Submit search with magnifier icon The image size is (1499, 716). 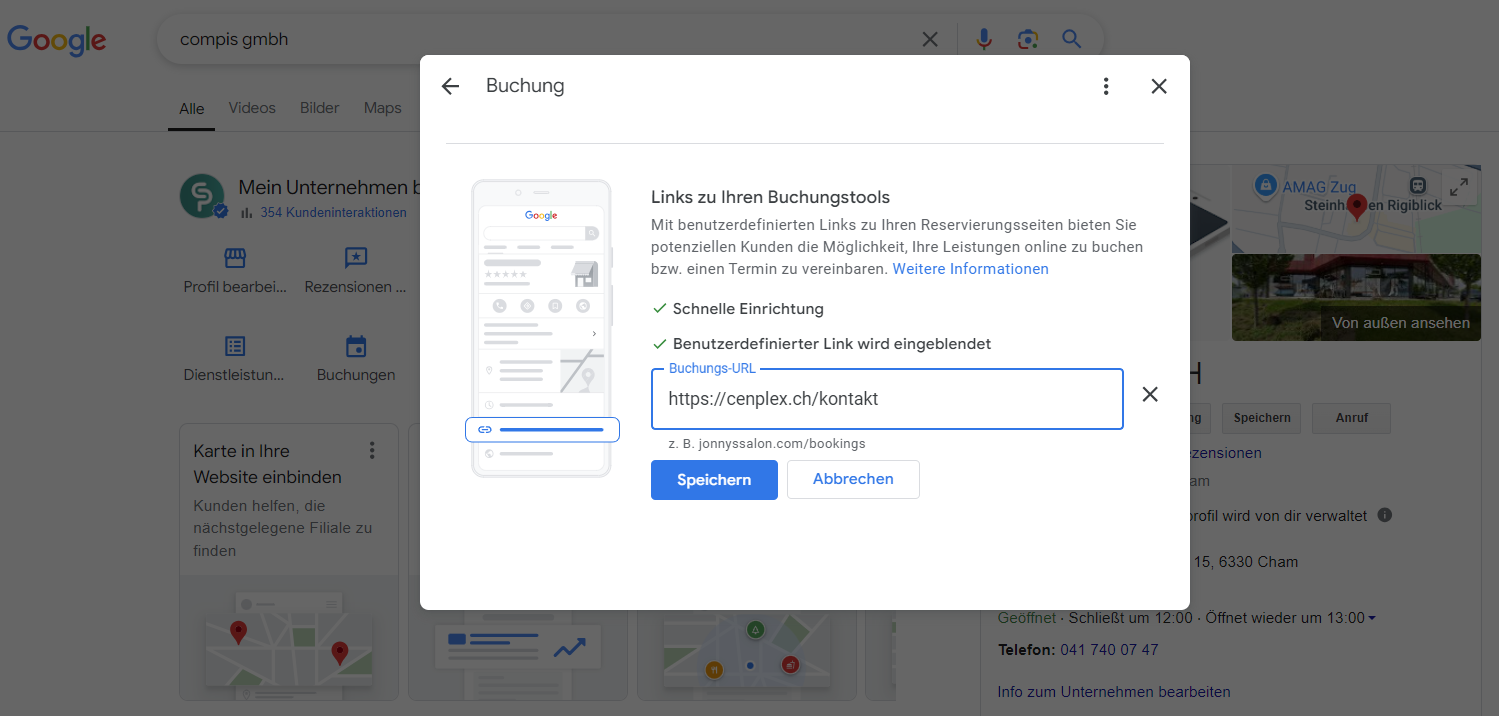click(1072, 40)
